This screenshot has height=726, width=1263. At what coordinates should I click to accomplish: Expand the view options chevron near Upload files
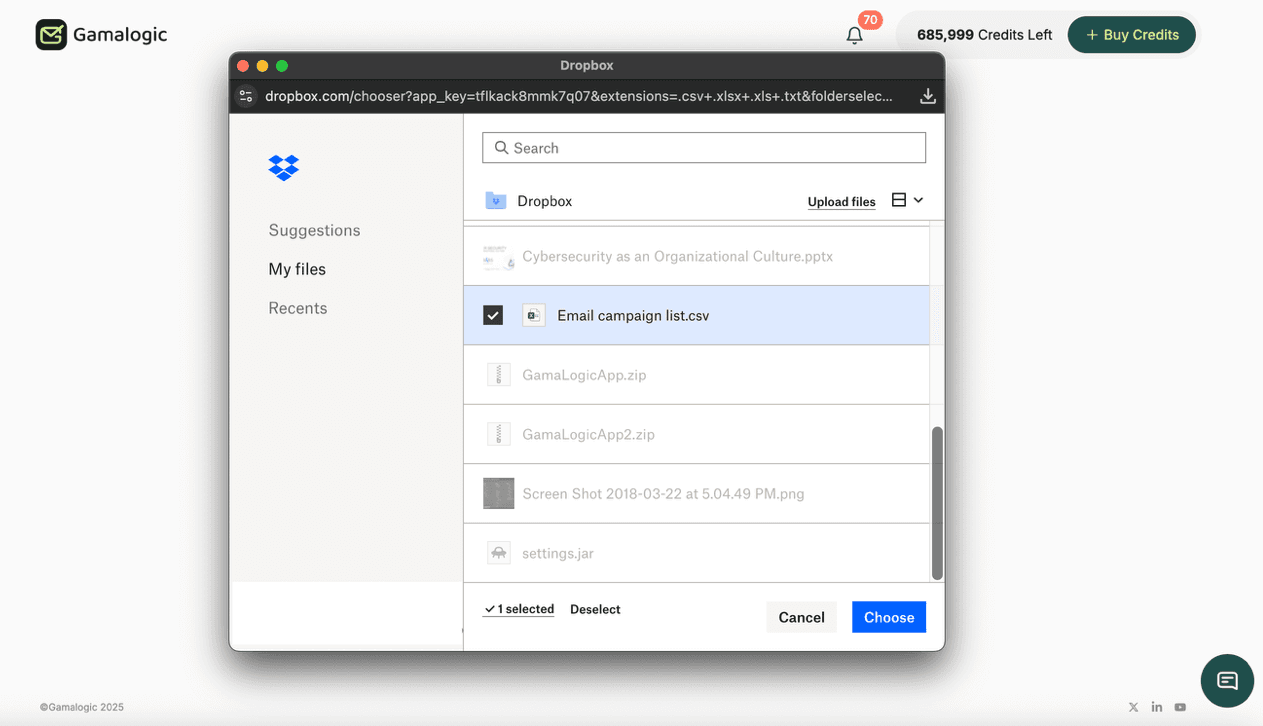pyautogui.click(x=916, y=199)
